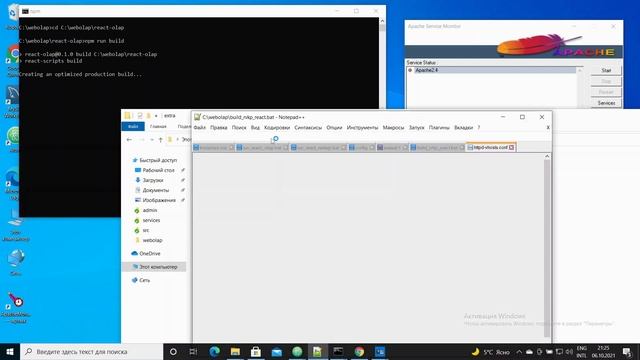Click Start button in Apache Service Monitor
The image size is (640, 360).
[606, 71]
